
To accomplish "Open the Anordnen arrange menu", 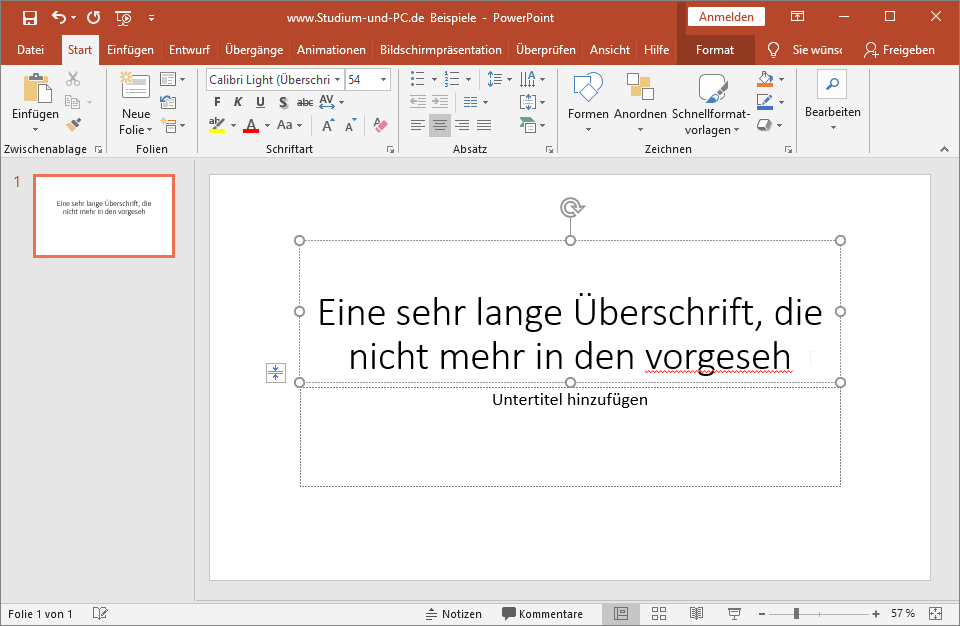I will (x=640, y=102).
